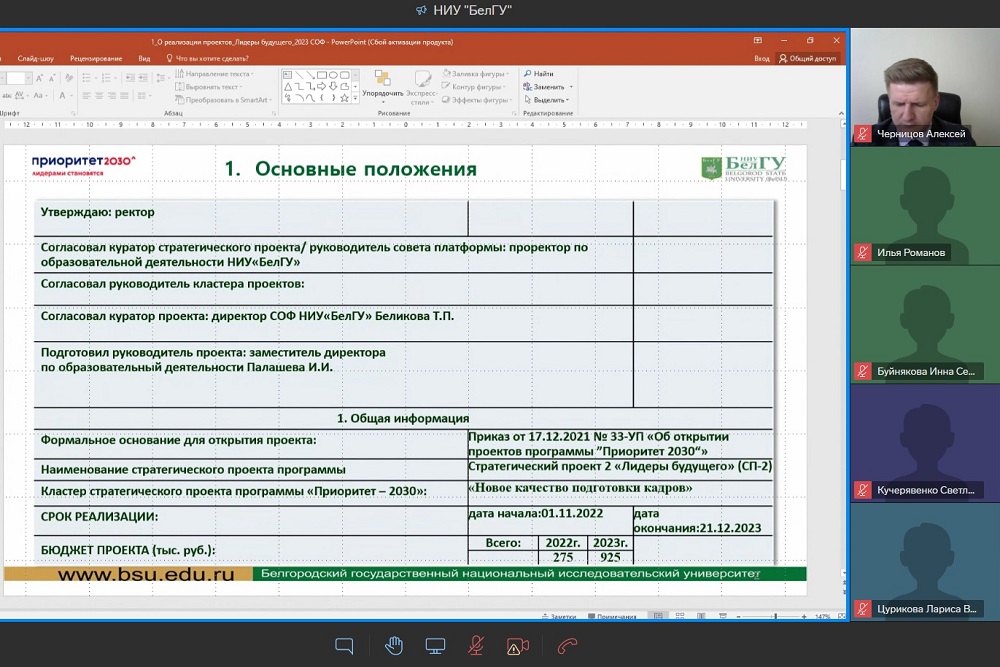This screenshot has width=1000, height=667.
Task: Increase font size in PowerPoint ribbon
Action: 40,78
